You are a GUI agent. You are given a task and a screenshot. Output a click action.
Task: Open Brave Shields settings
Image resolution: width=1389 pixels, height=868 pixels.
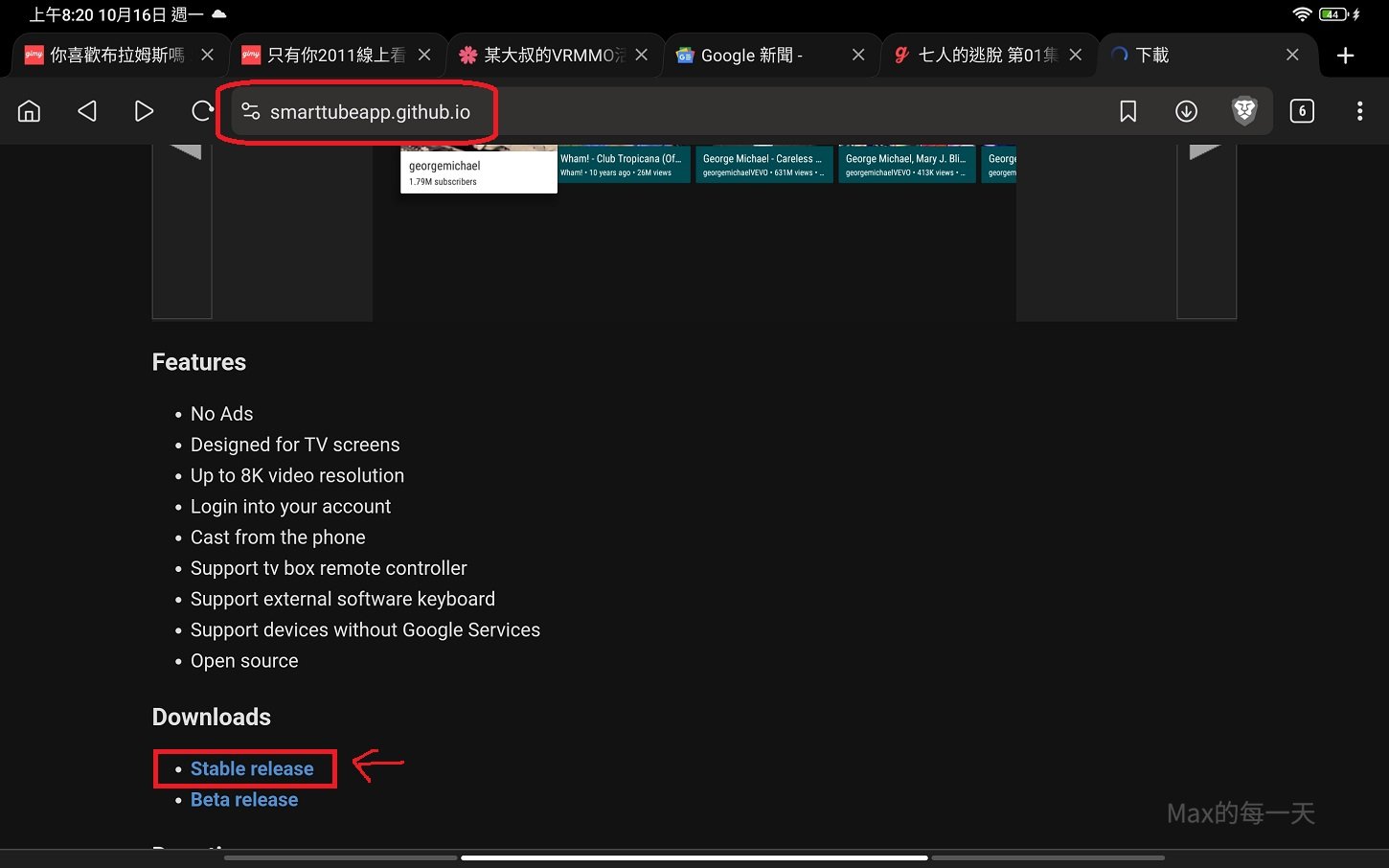coord(1243,110)
